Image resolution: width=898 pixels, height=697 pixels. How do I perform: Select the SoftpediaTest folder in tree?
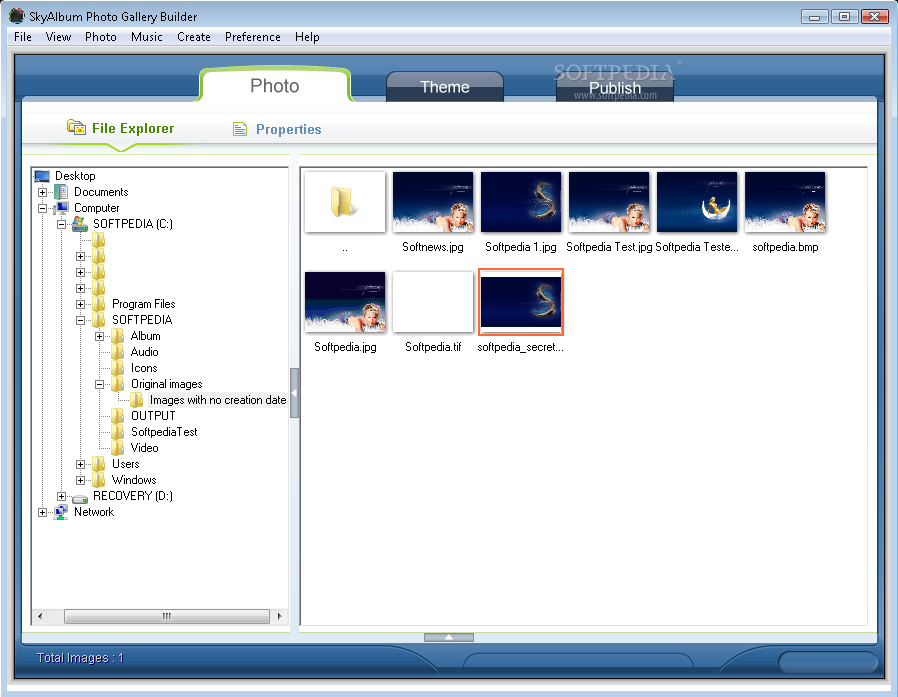(164, 432)
